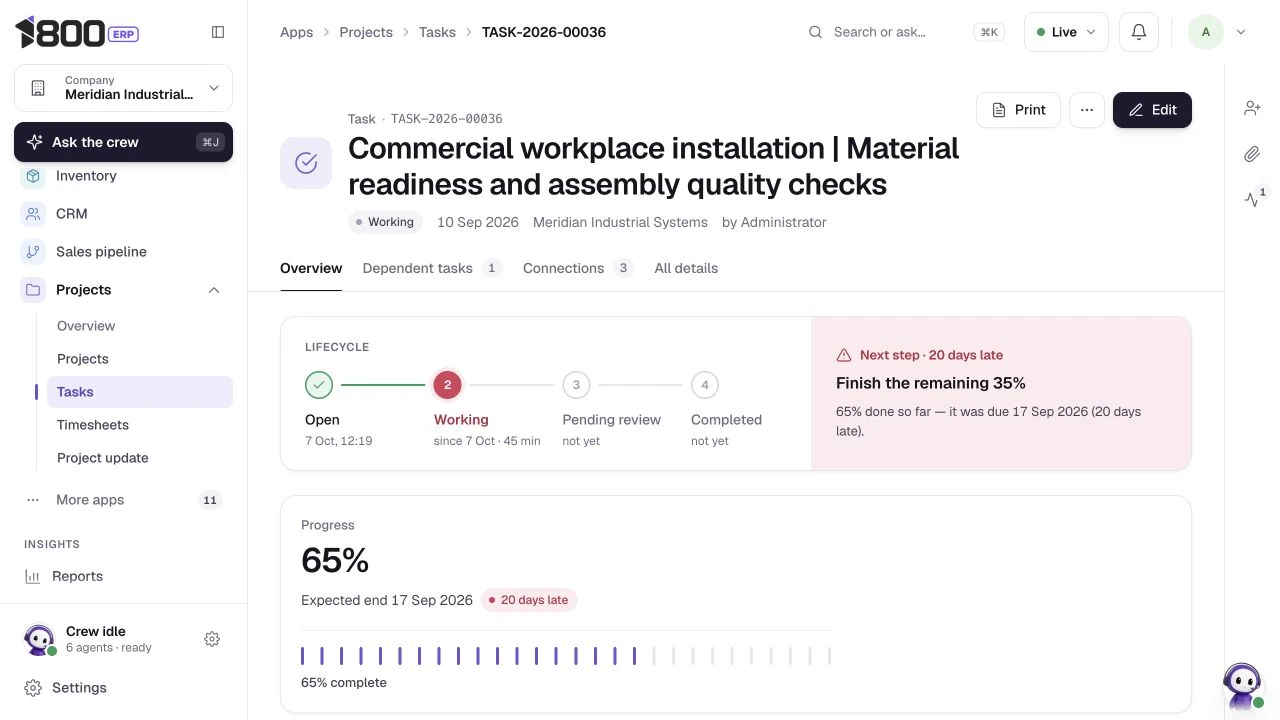This screenshot has width=1280, height=720.
Task: Switch to Connections tab
Action: (578, 268)
